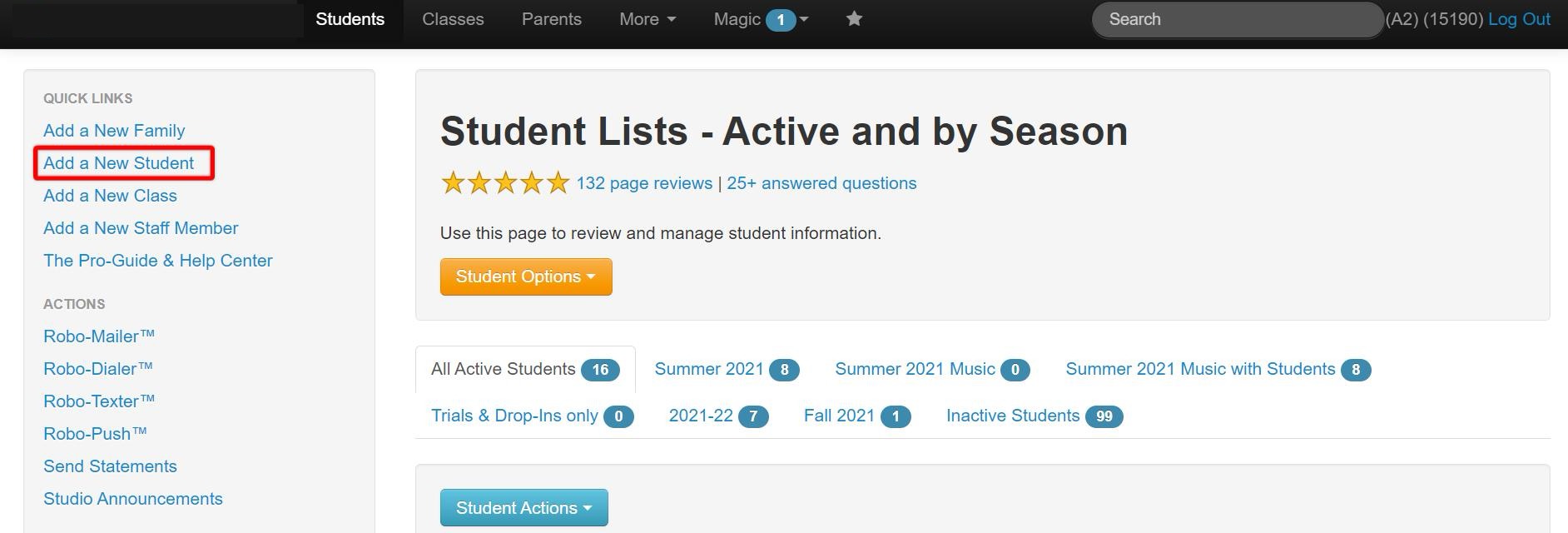
Task: Open the Student Options dropdown button
Action: click(525, 276)
